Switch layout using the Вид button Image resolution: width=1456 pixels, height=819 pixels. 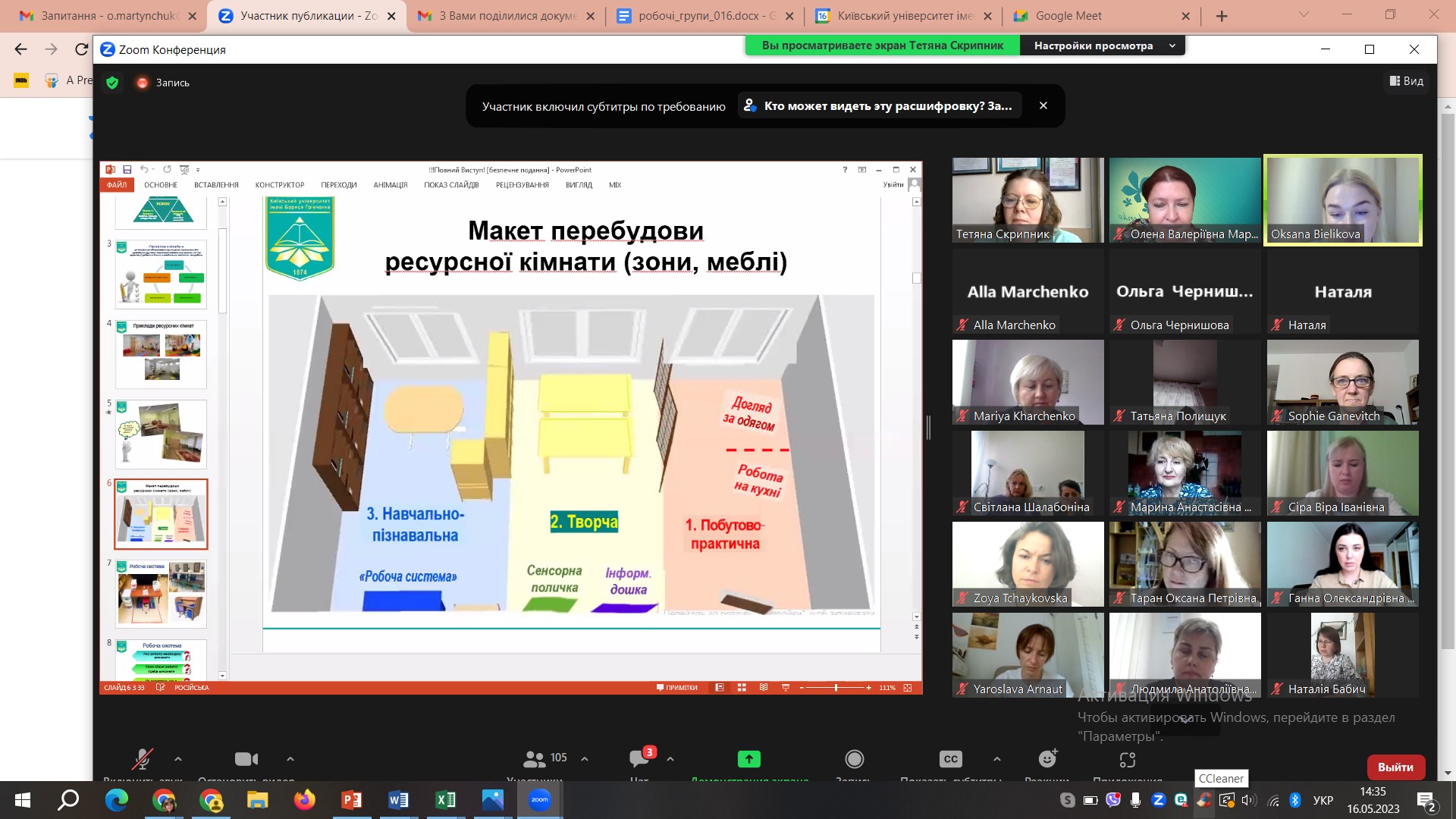pyautogui.click(x=1407, y=81)
